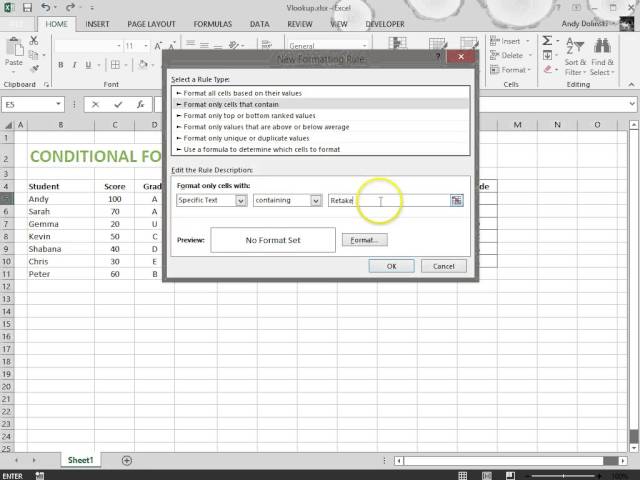This screenshot has height=480, width=640.
Task: Click the zoom slider in status bar
Action: [x=564, y=476]
